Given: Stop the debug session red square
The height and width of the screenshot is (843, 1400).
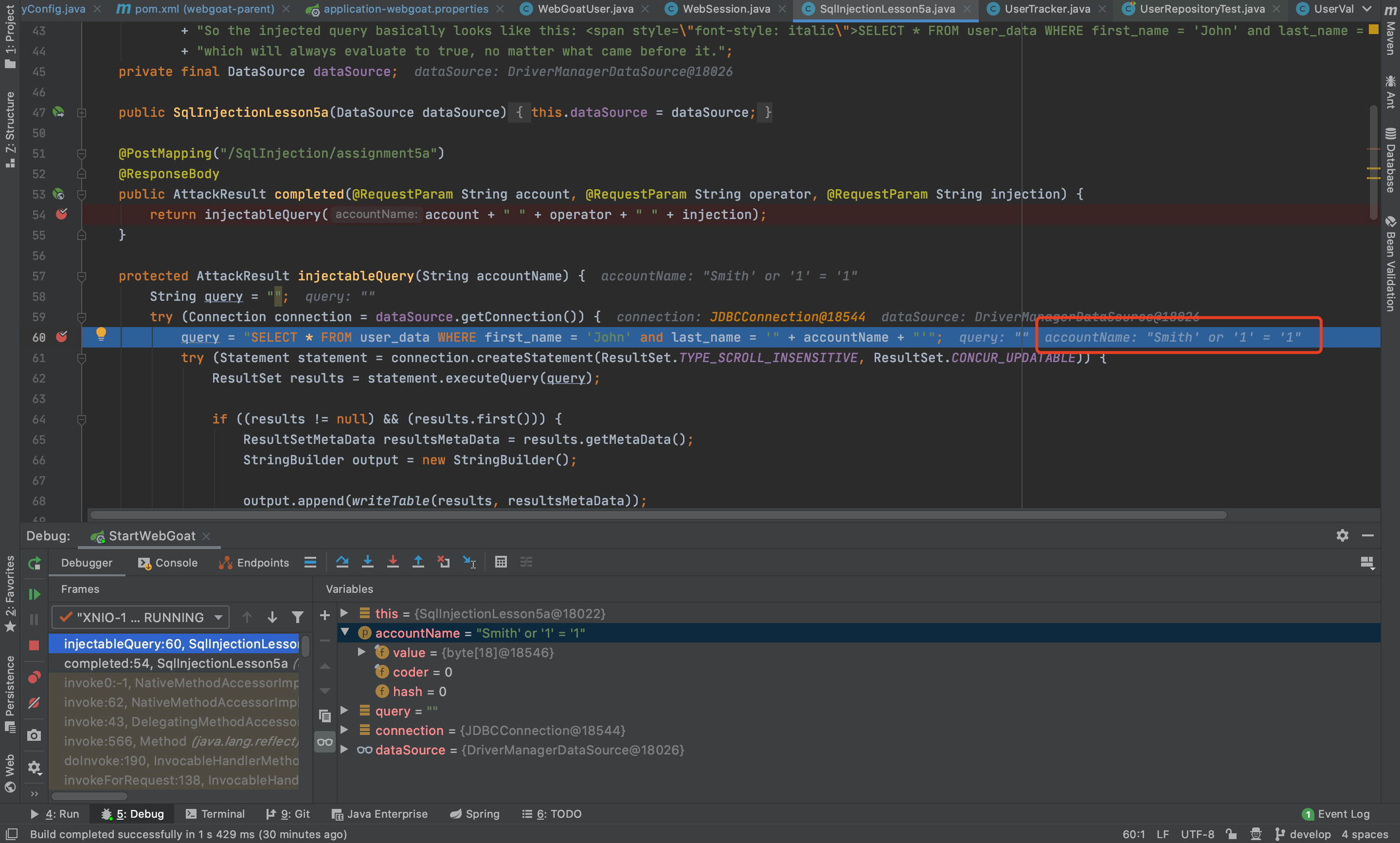Looking at the screenshot, I should click(x=34, y=645).
